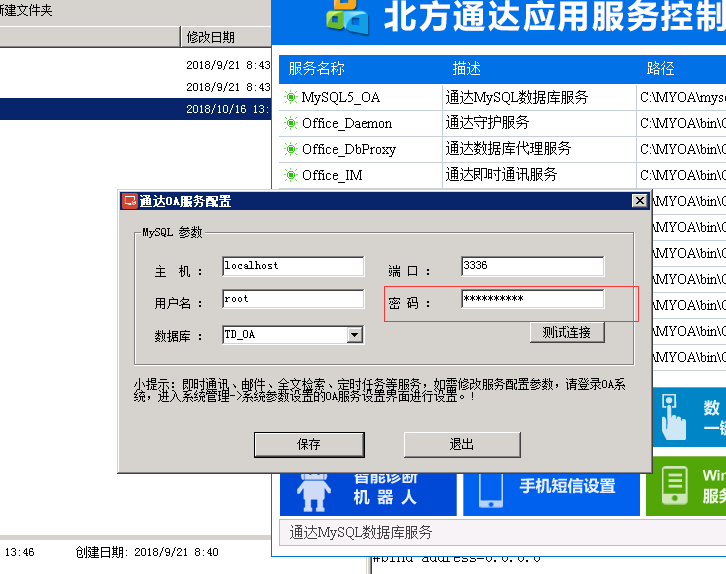Click the 描述 column header
Viewport: 726px width, 574px height.
(x=466, y=69)
